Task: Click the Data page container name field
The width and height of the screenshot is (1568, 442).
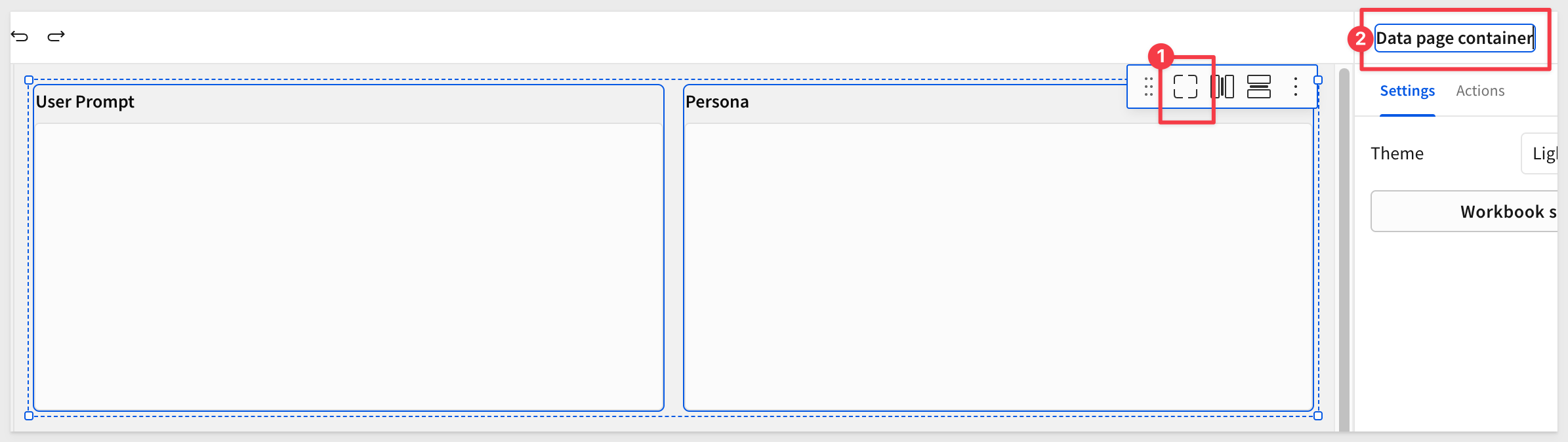Action: [1455, 38]
